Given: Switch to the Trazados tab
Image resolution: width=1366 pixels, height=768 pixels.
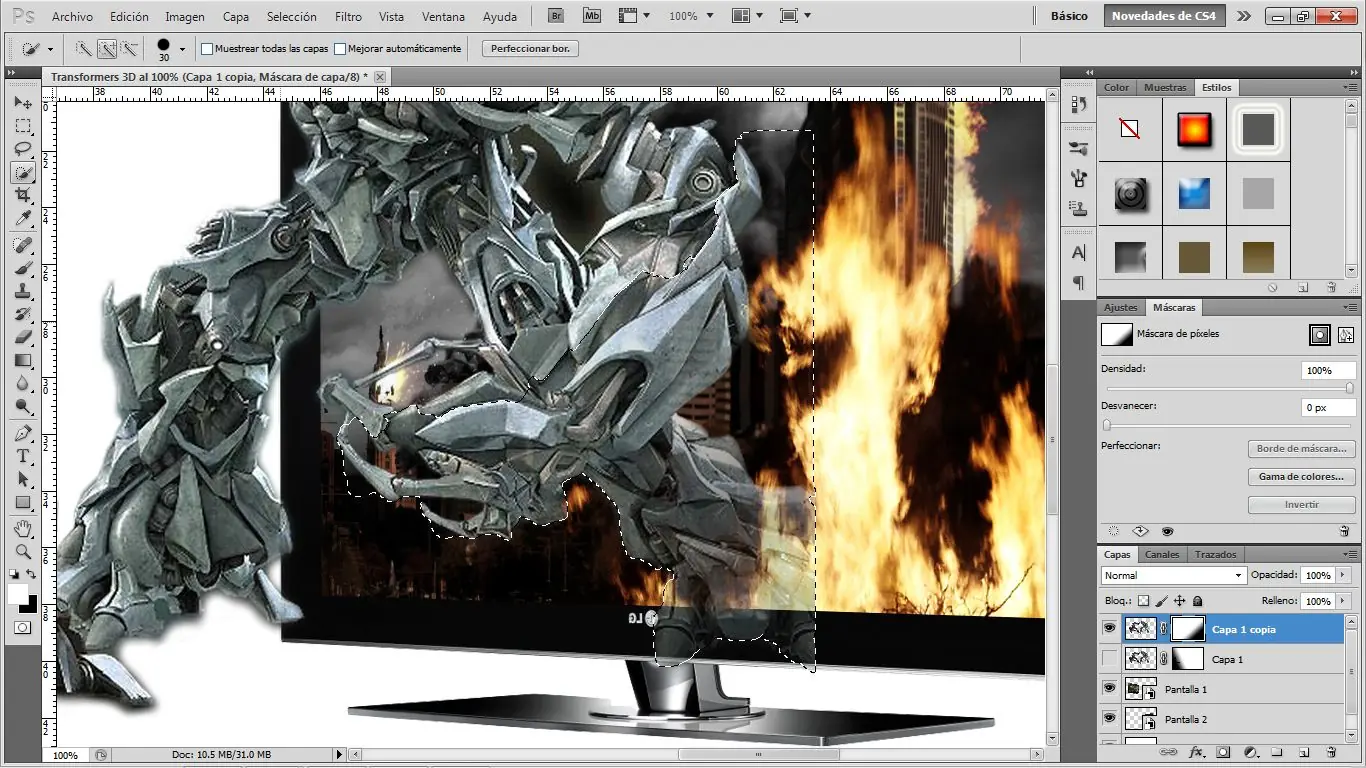Looking at the screenshot, I should pos(1215,554).
